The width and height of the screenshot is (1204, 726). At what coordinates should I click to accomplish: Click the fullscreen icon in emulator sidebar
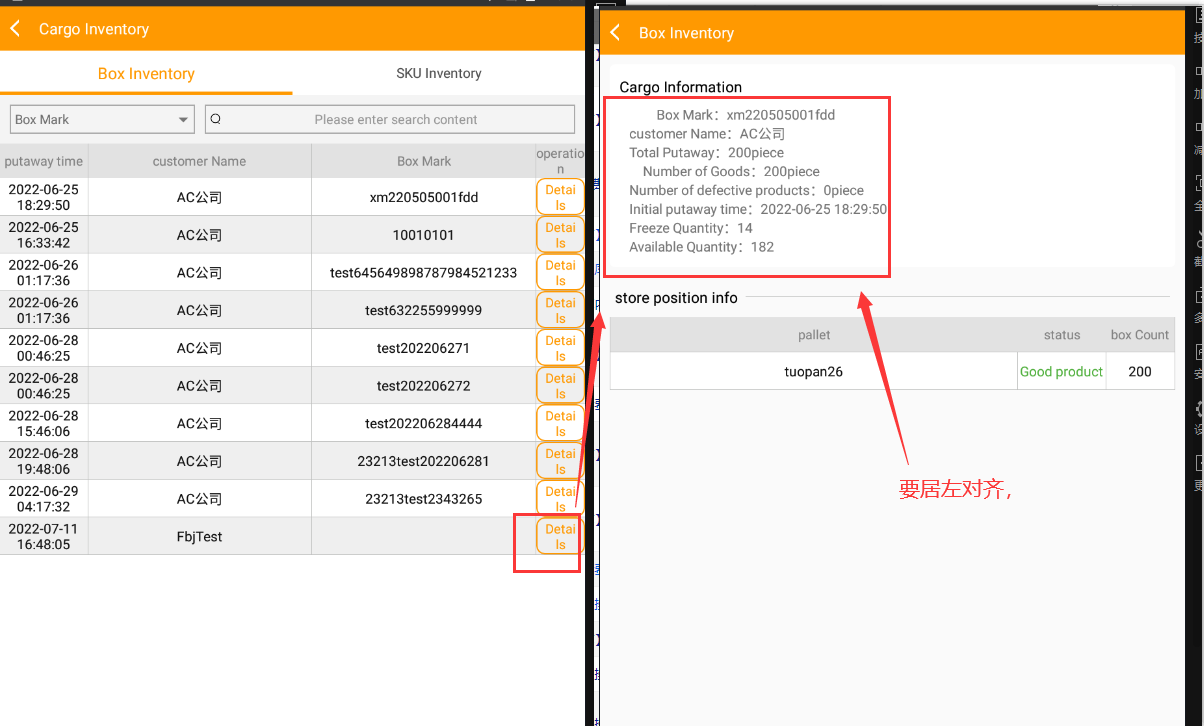[x=1199, y=184]
